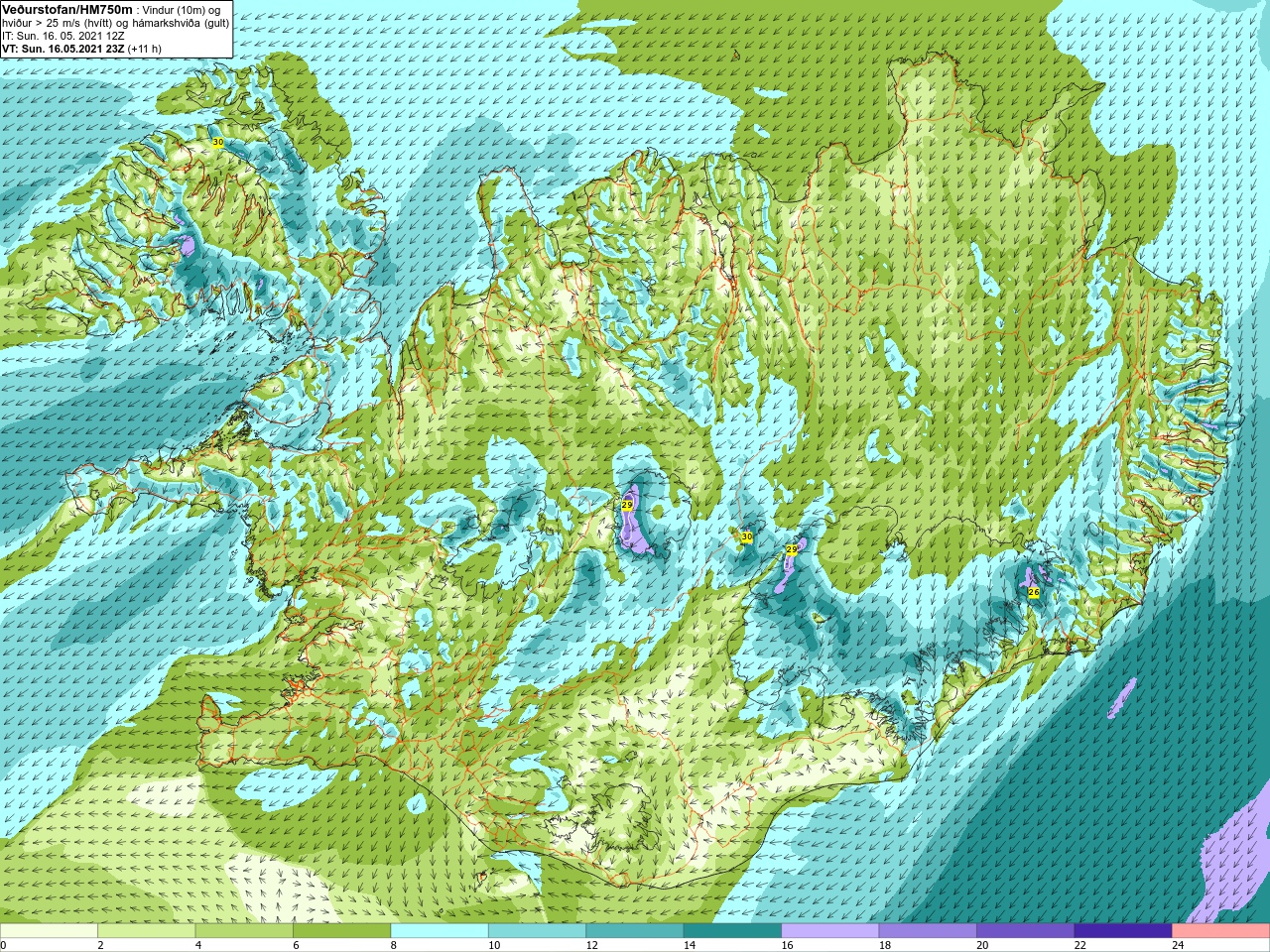Select the 18–20 m/s purple legend swatch
The width and height of the screenshot is (1270, 952).
(928, 931)
